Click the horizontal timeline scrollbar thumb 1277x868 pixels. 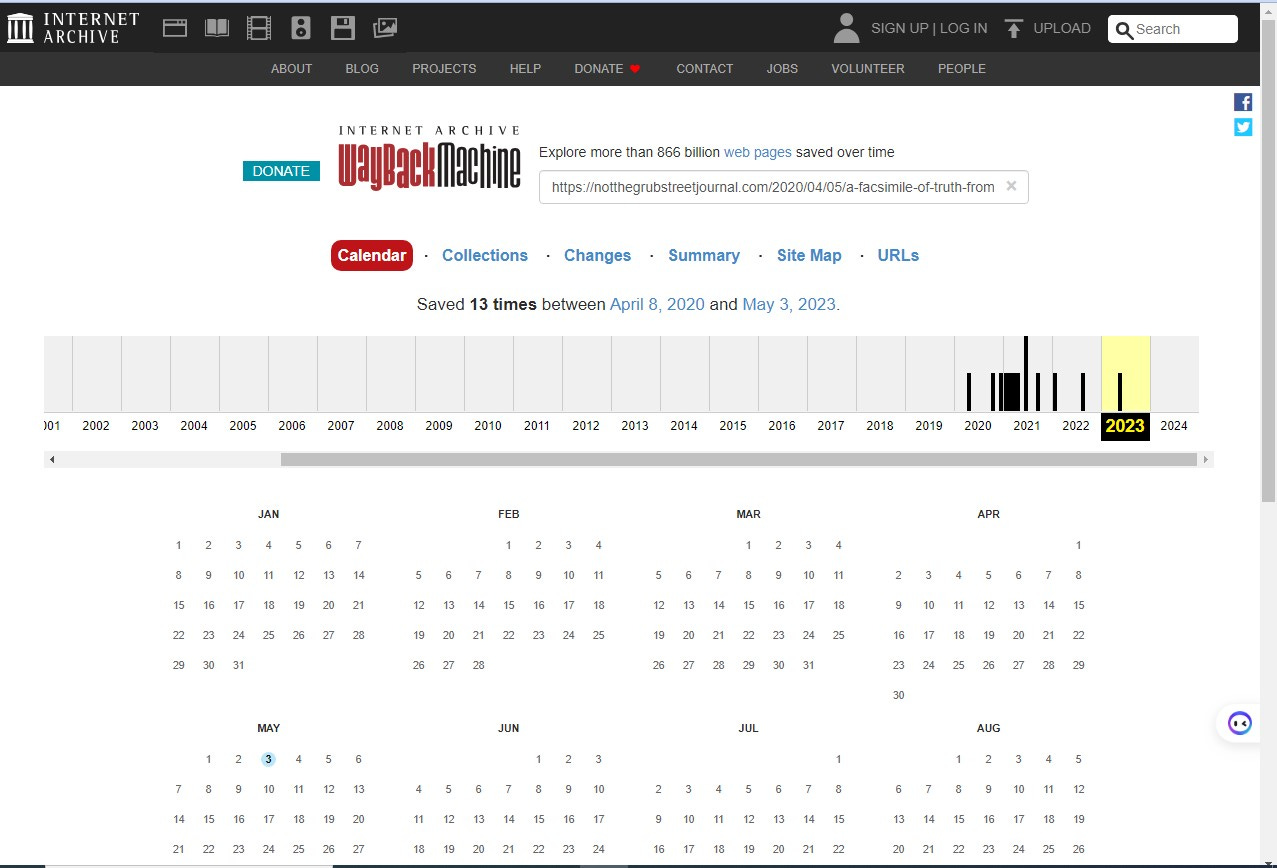pos(738,459)
